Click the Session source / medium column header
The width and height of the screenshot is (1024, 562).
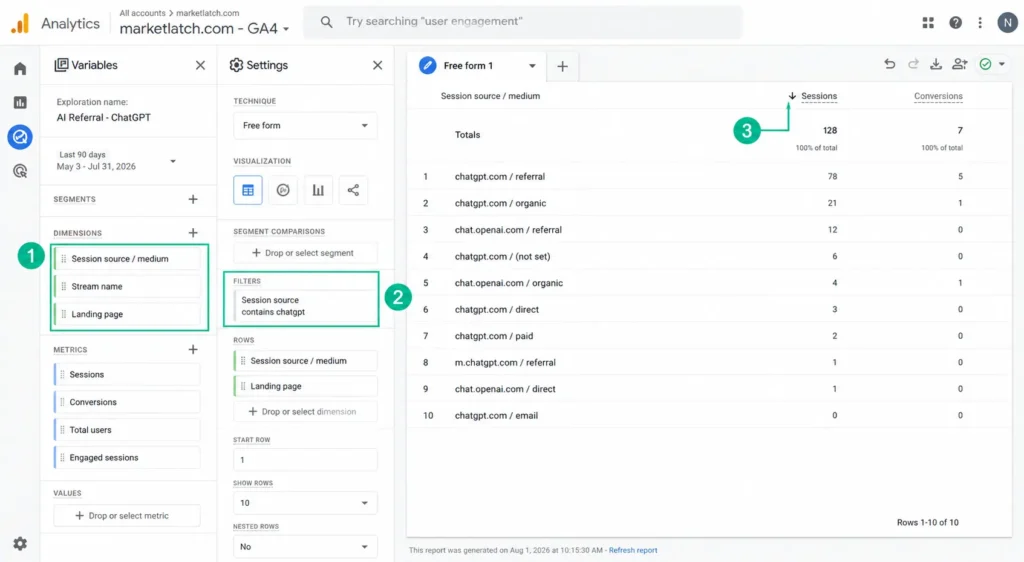tap(490, 96)
